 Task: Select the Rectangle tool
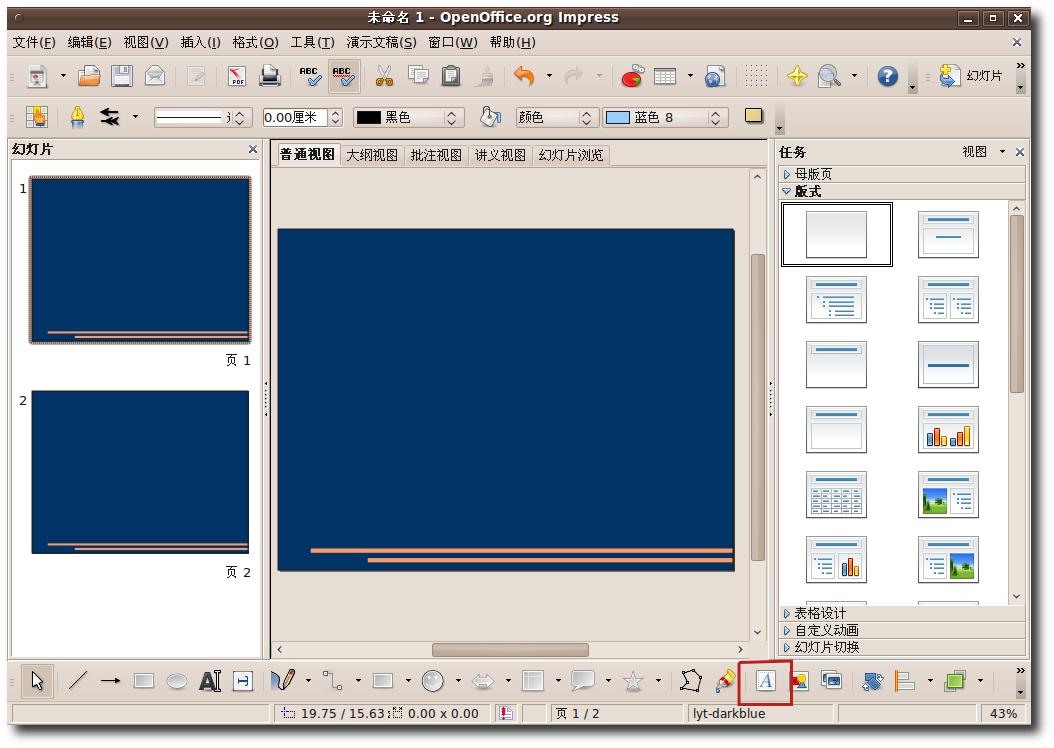click(x=144, y=681)
